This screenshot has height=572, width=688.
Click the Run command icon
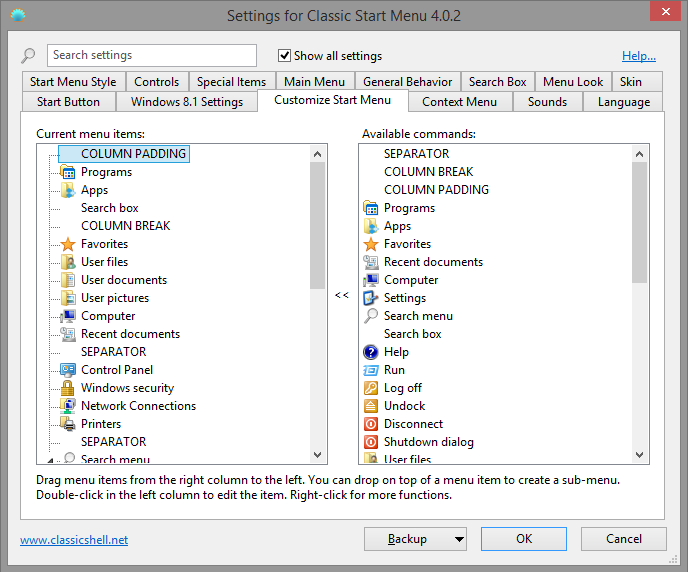click(x=371, y=370)
